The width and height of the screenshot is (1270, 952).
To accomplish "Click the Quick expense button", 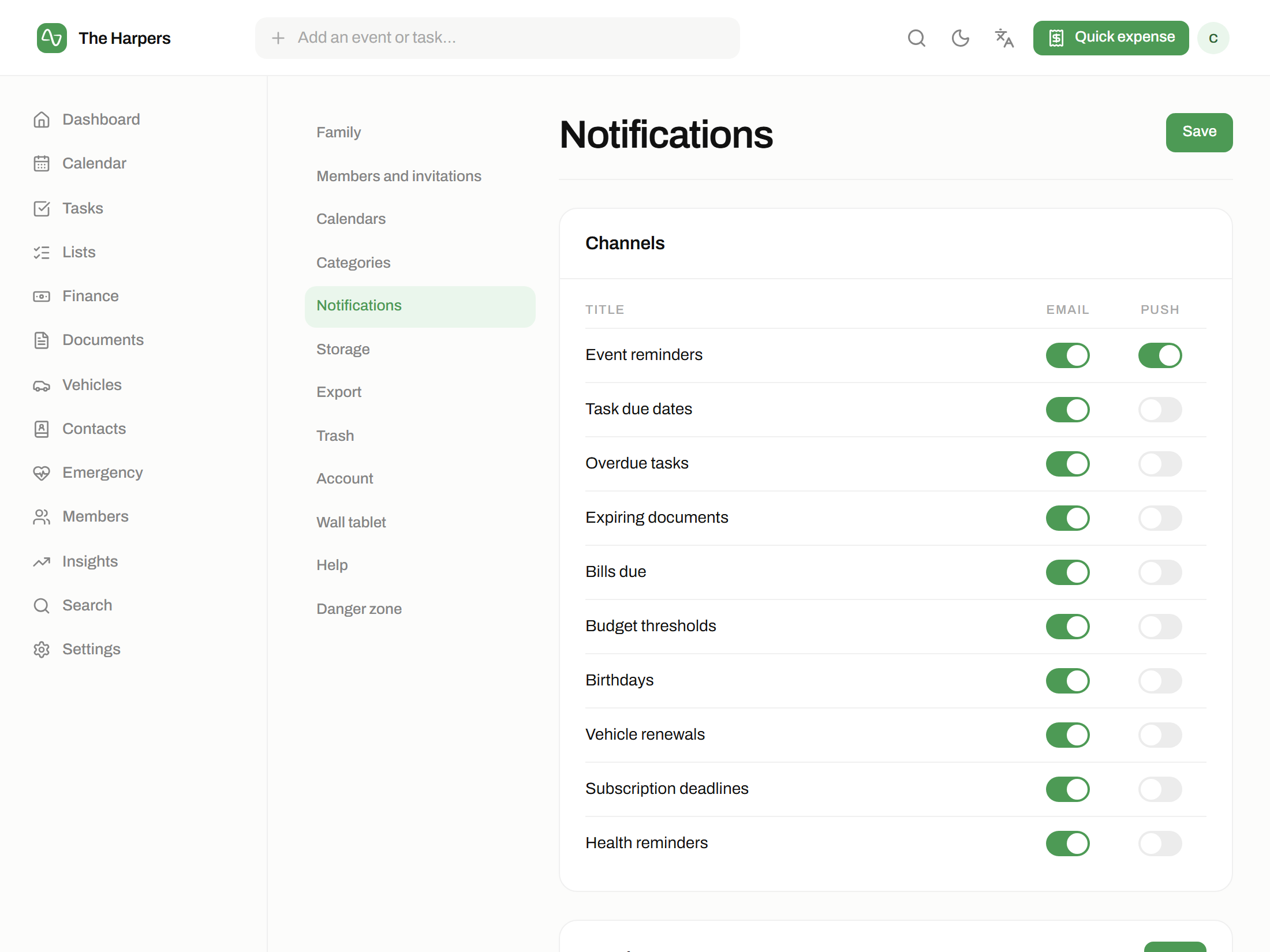I will (x=1111, y=38).
